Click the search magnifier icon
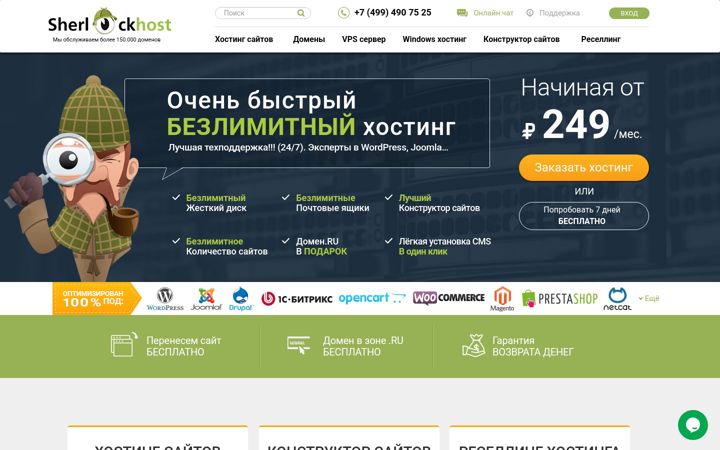 (301, 13)
